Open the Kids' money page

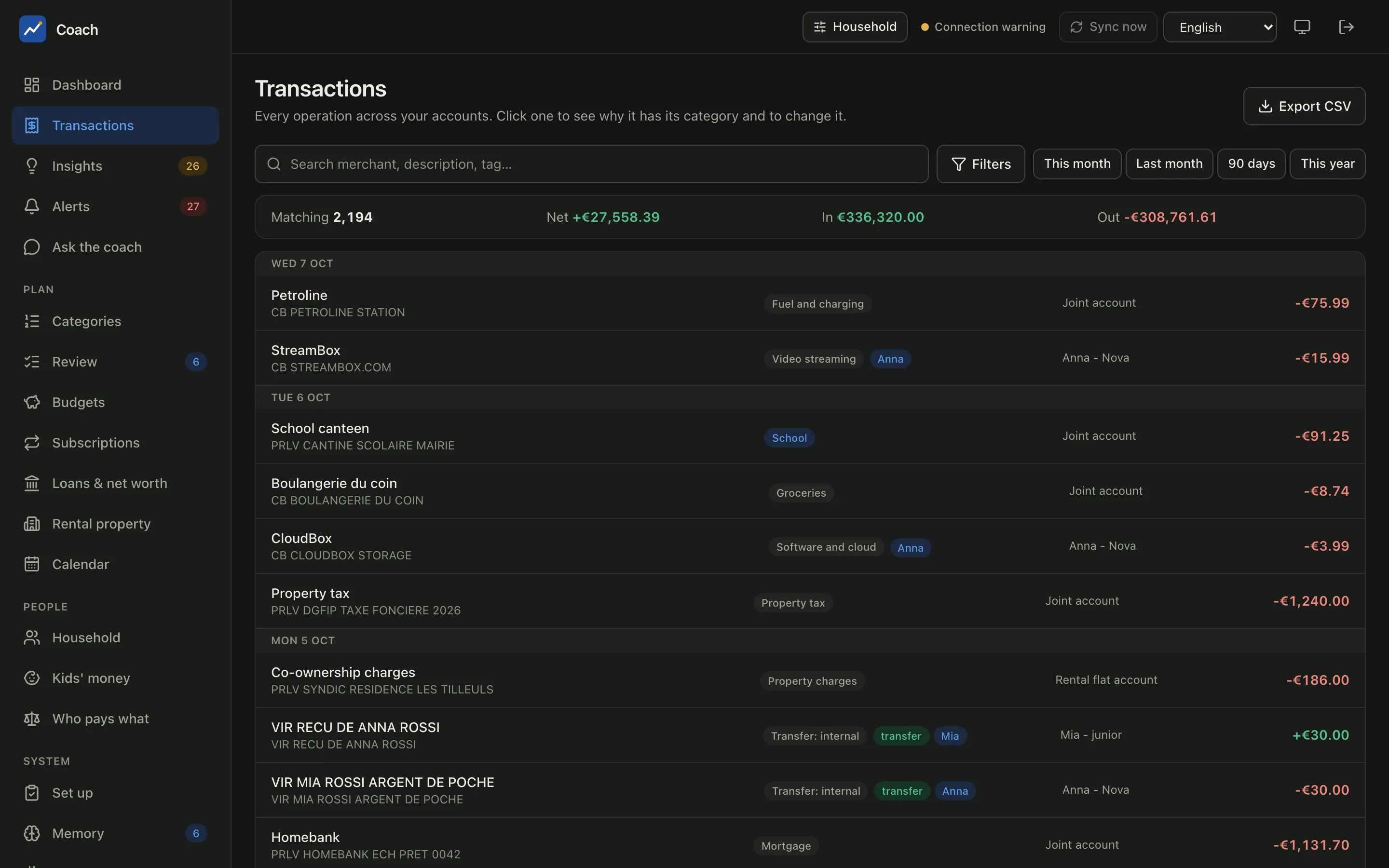point(115,678)
